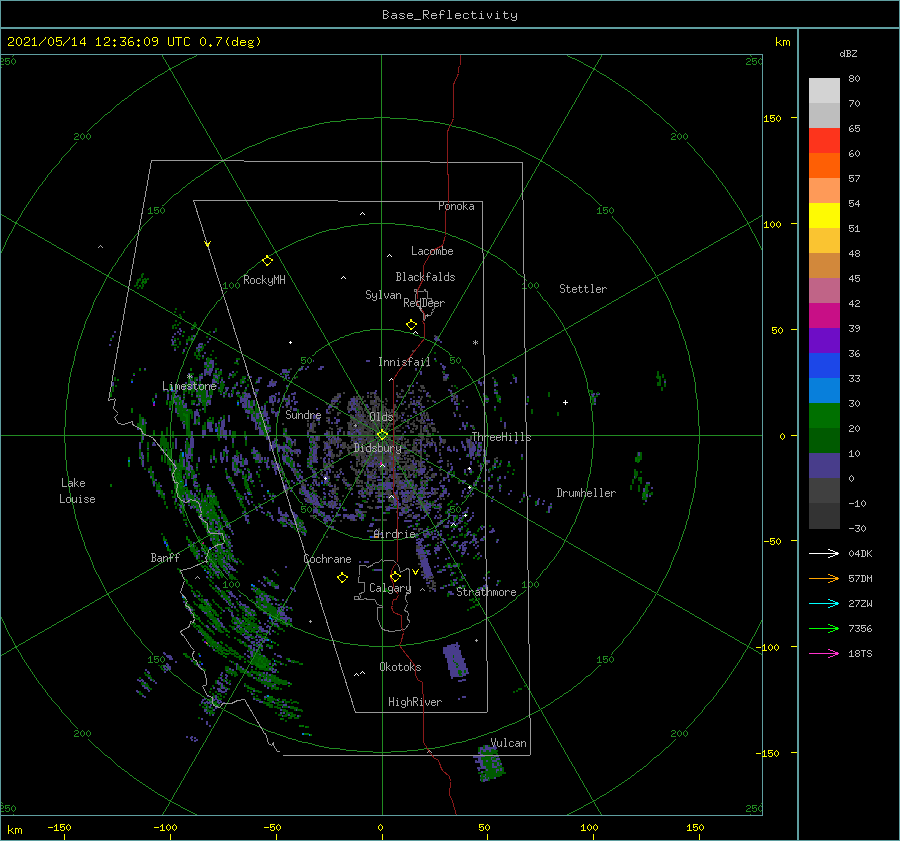Click the Olds town label

point(381,416)
